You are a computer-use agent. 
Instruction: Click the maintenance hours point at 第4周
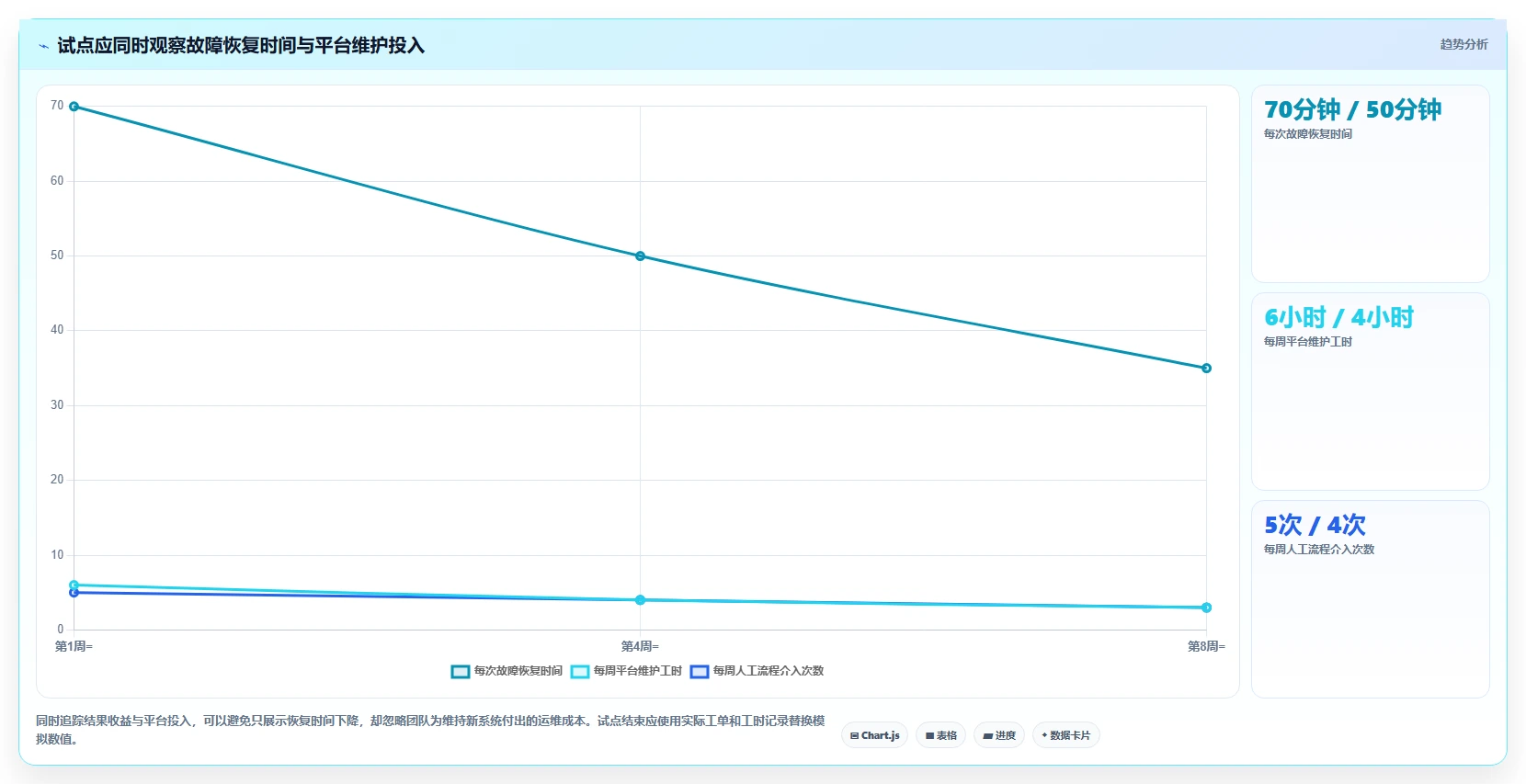(641, 600)
